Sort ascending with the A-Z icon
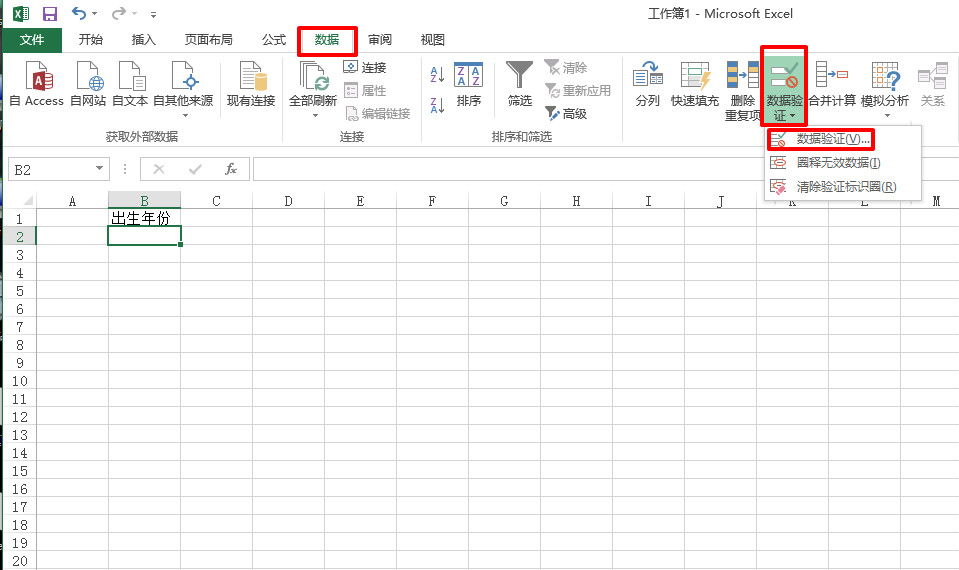Screen dimensions: 959x570 click(437, 75)
